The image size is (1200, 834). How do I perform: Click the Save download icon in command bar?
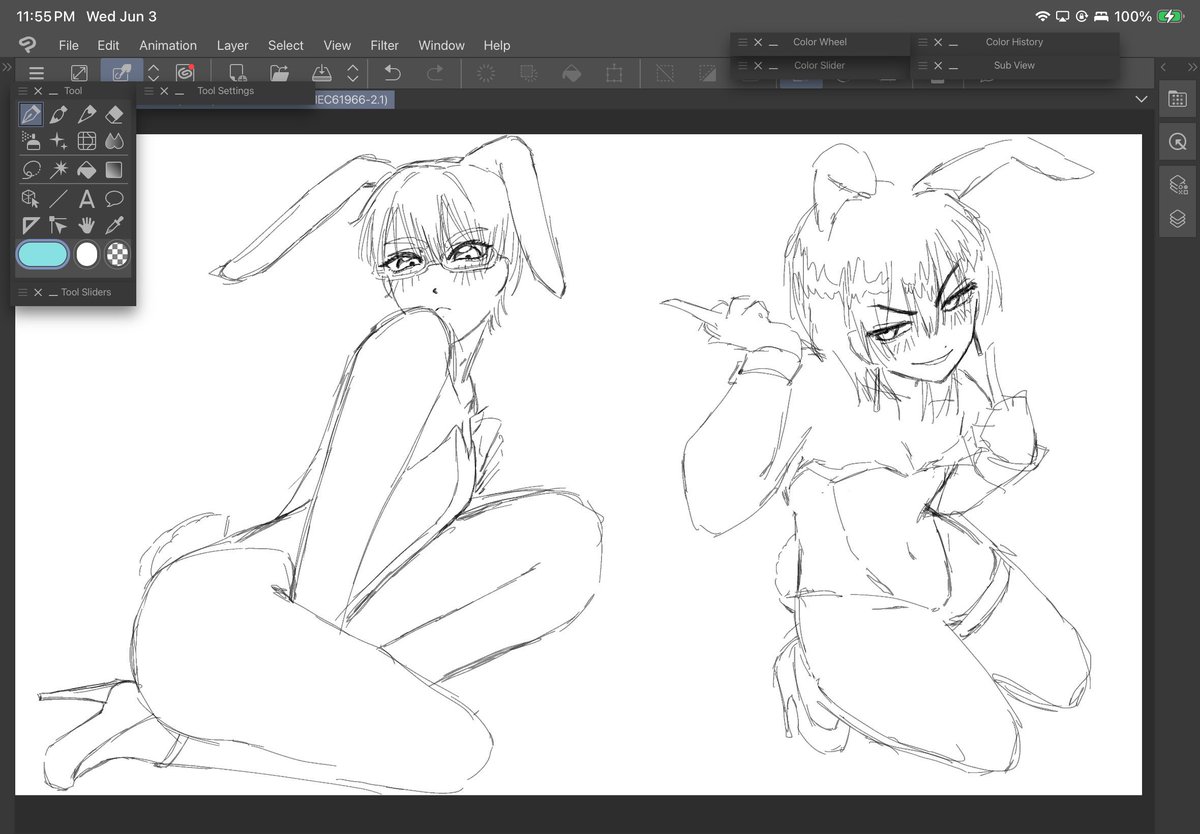[321, 73]
